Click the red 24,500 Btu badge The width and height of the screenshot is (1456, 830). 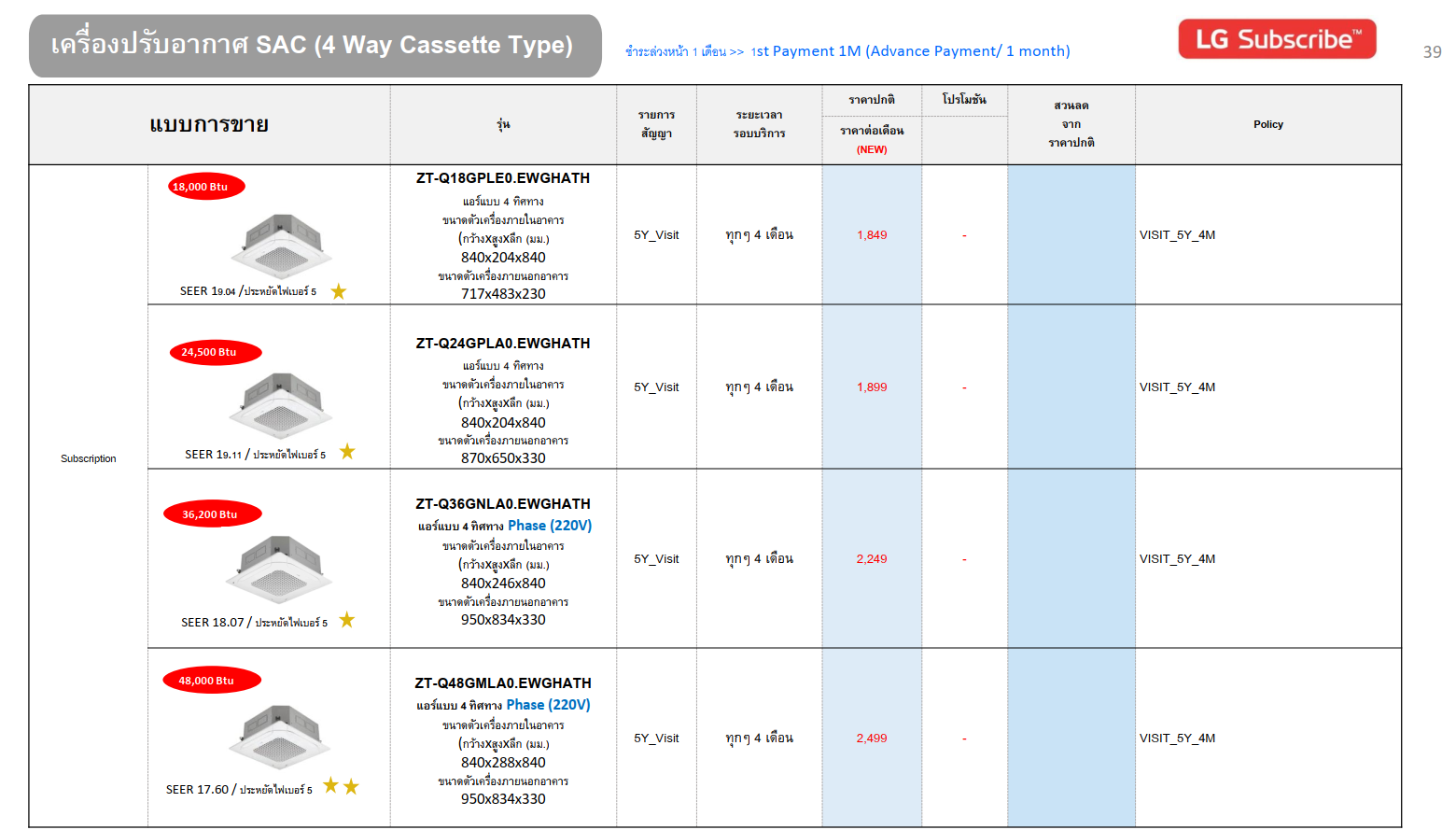215,352
